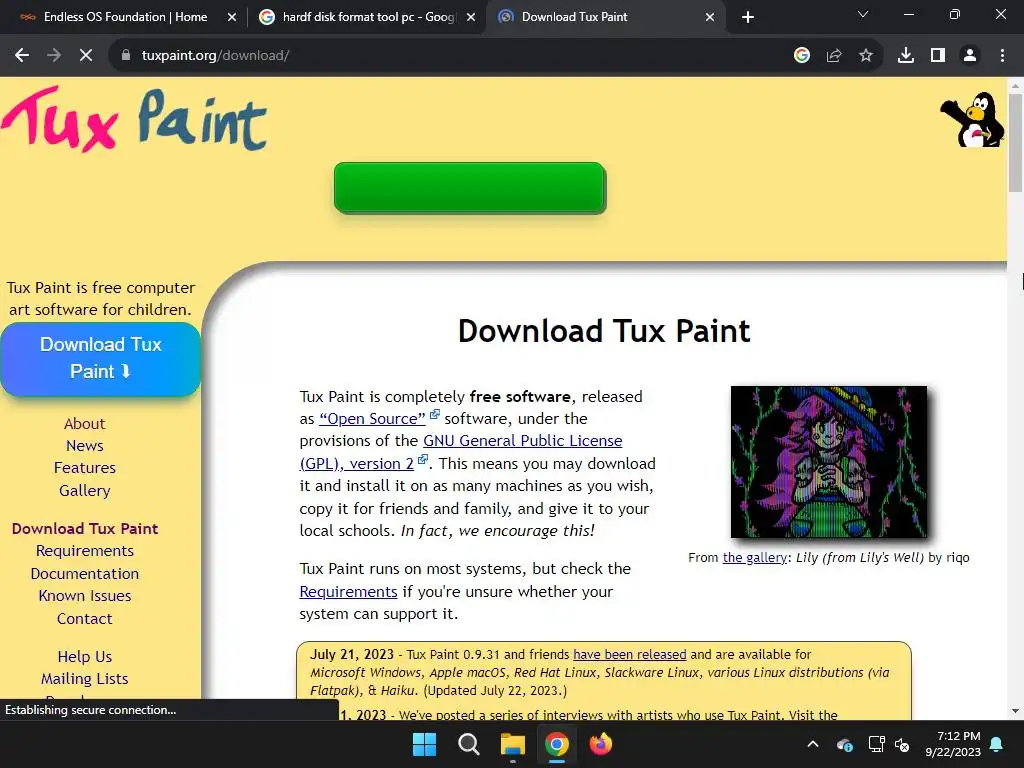The image size is (1024, 768).
Task: Stop page loading with the X button
Action: 86,56
